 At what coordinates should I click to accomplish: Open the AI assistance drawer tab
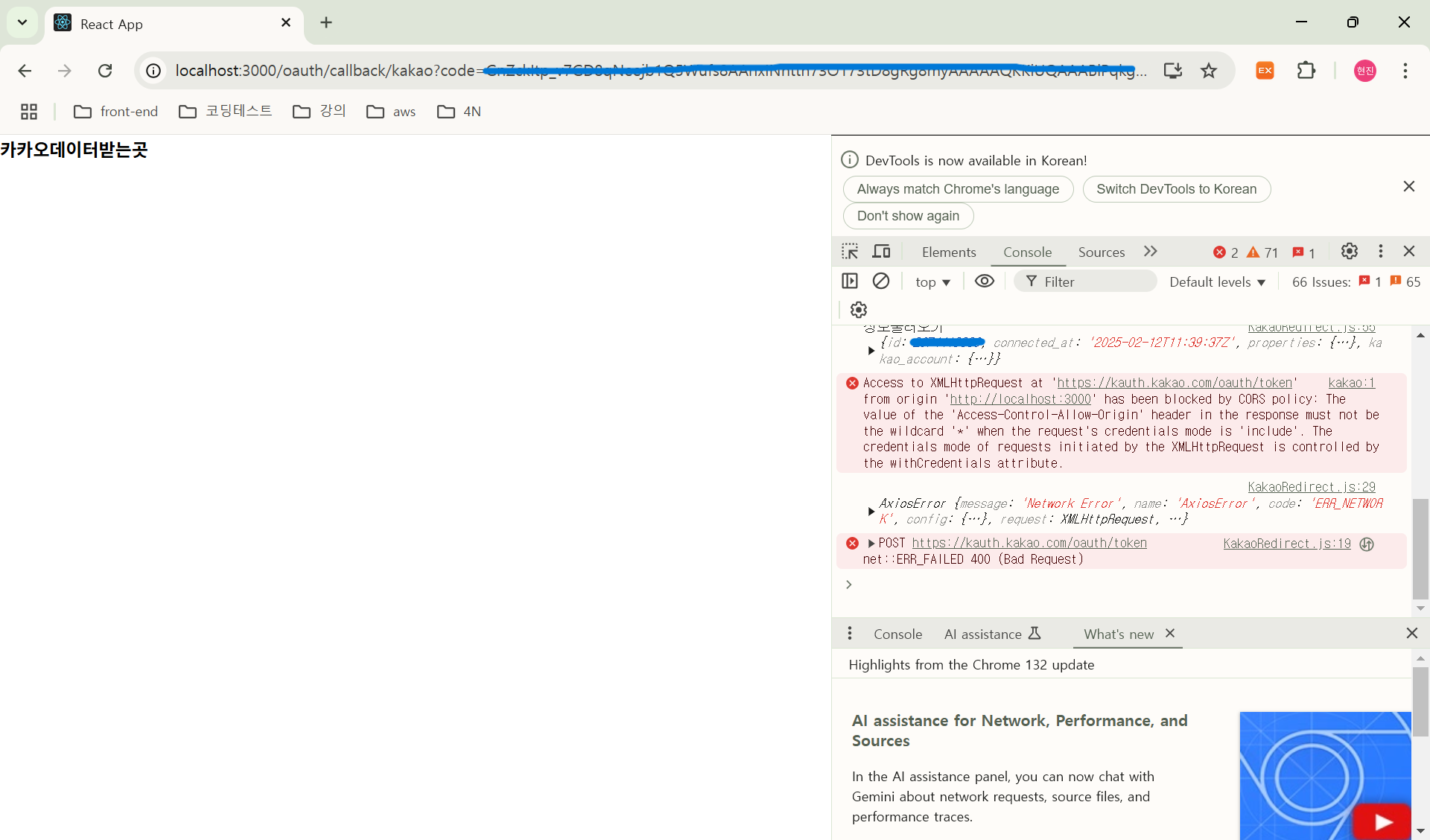pos(993,634)
